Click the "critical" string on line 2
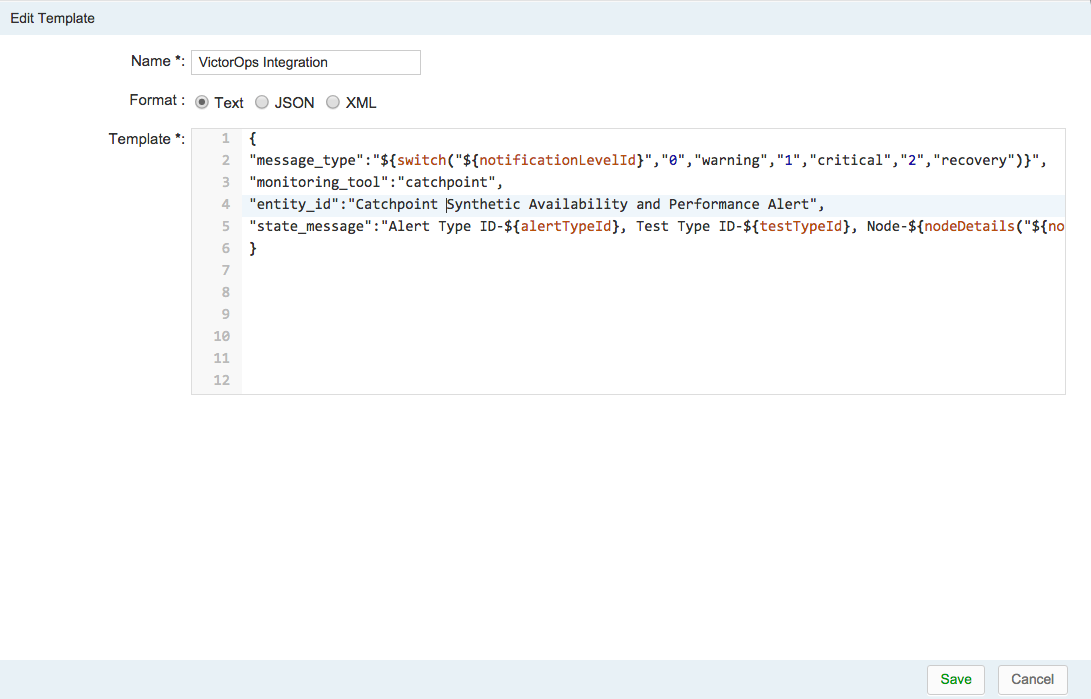Screen dimensions: 1091x699 850,161
